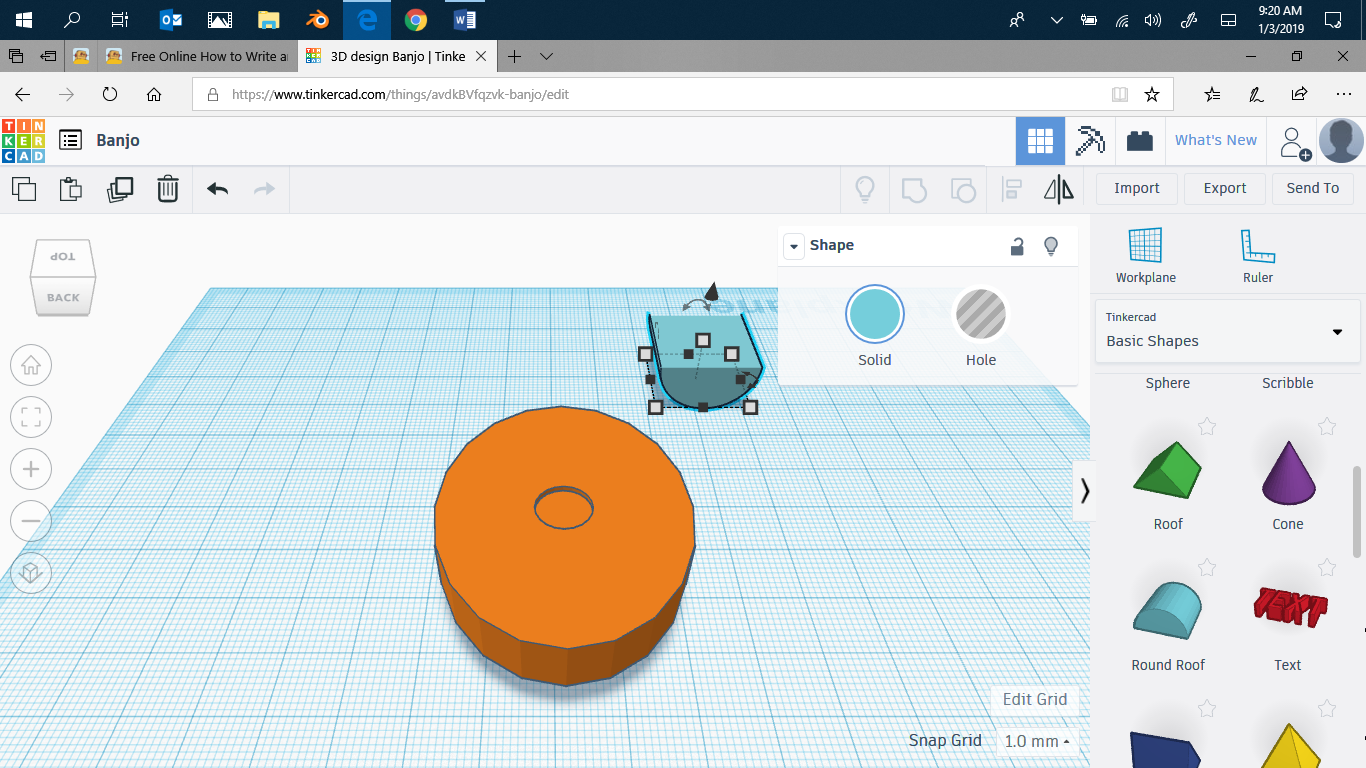Switch to 3D design grid view
The image size is (1366, 768).
click(1040, 141)
